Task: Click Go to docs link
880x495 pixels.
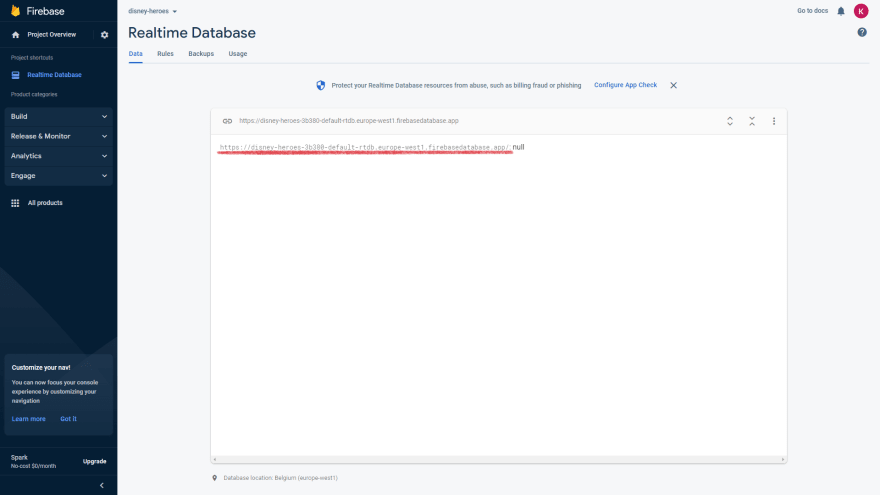Action: point(812,11)
